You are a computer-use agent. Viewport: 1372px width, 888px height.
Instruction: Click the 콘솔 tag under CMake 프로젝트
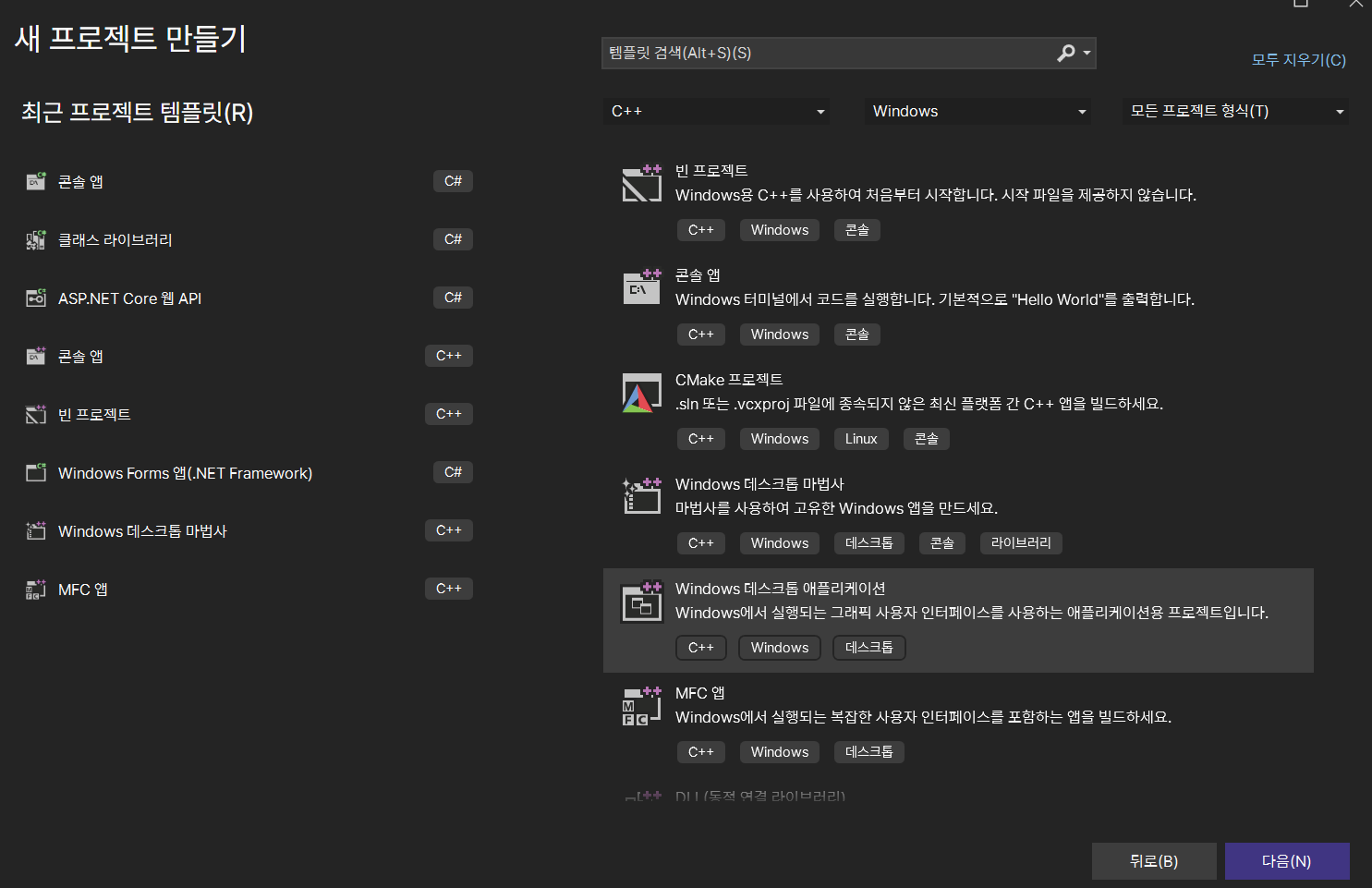[x=927, y=439]
